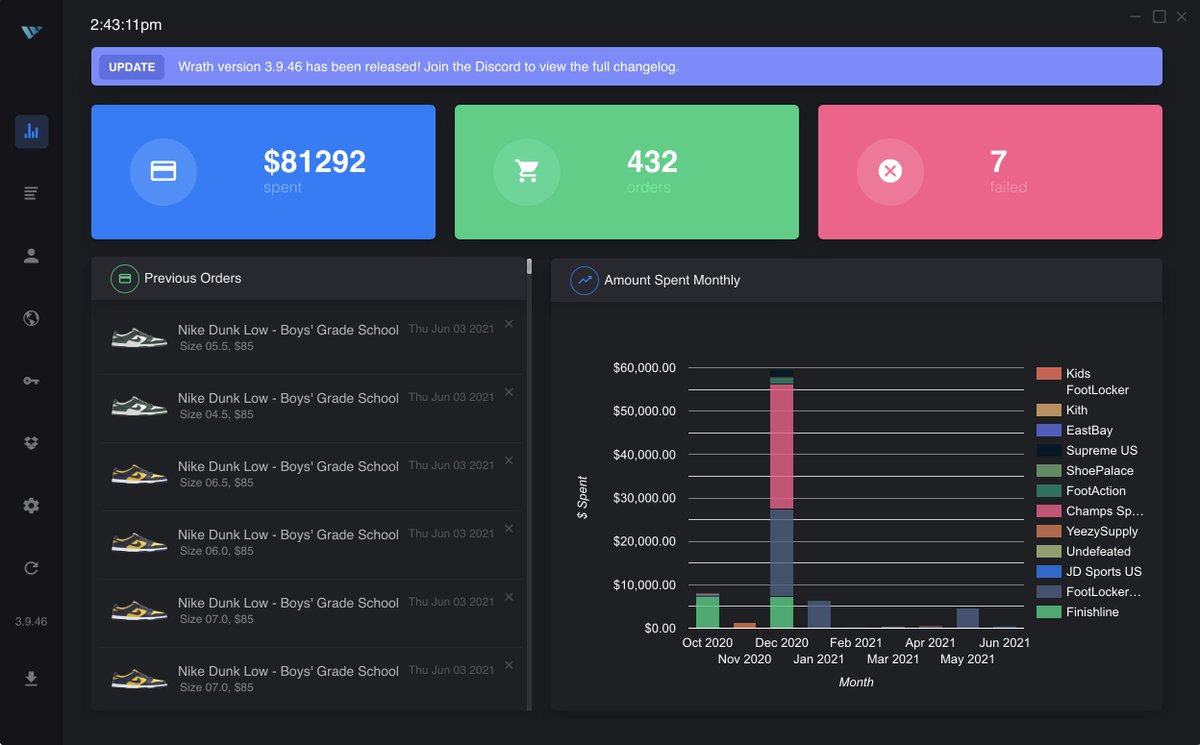
Task: Click the Jan 2021 bar in chart
Action: [819, 614]
